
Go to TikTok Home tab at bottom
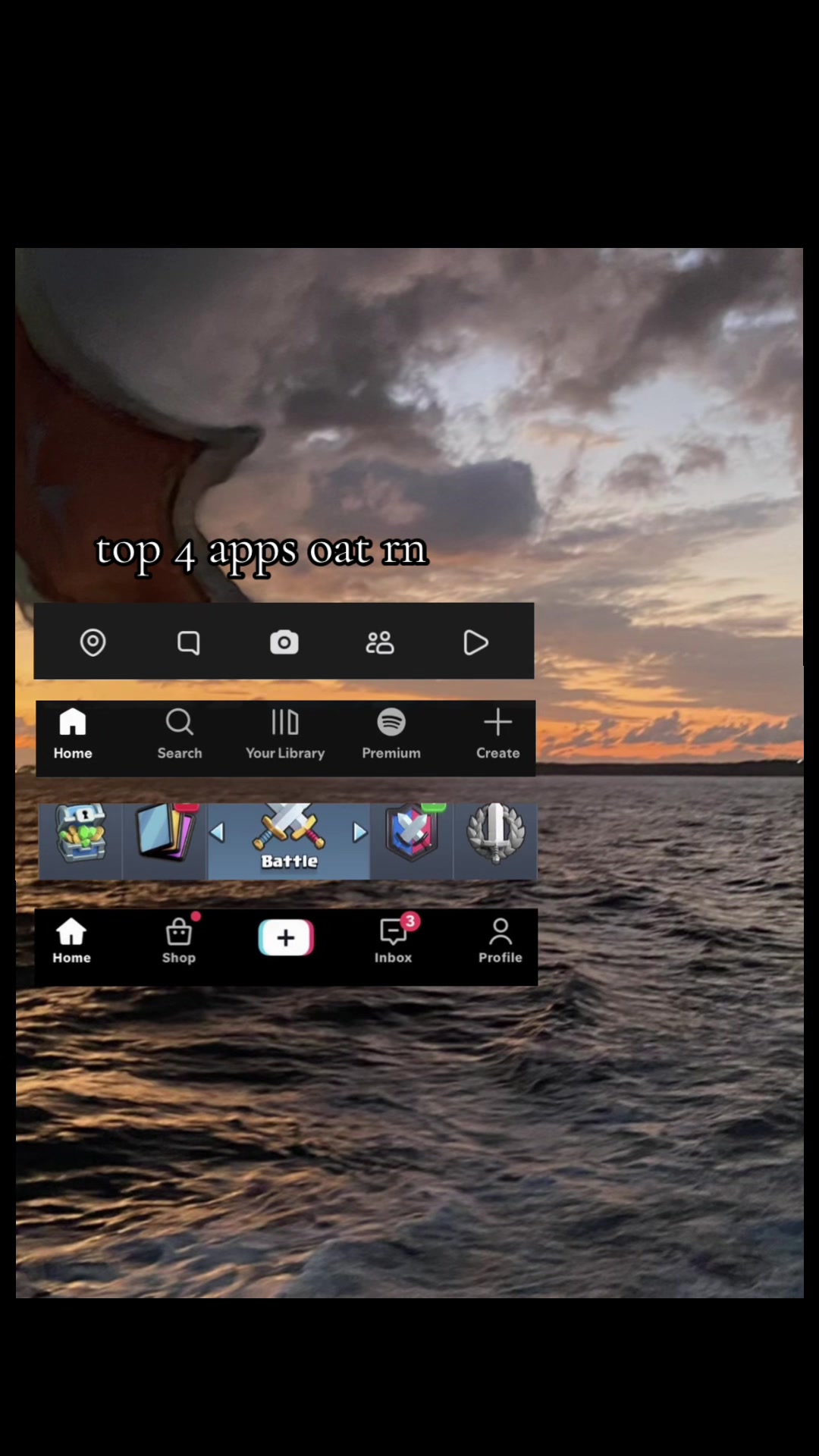pos(71,941)
